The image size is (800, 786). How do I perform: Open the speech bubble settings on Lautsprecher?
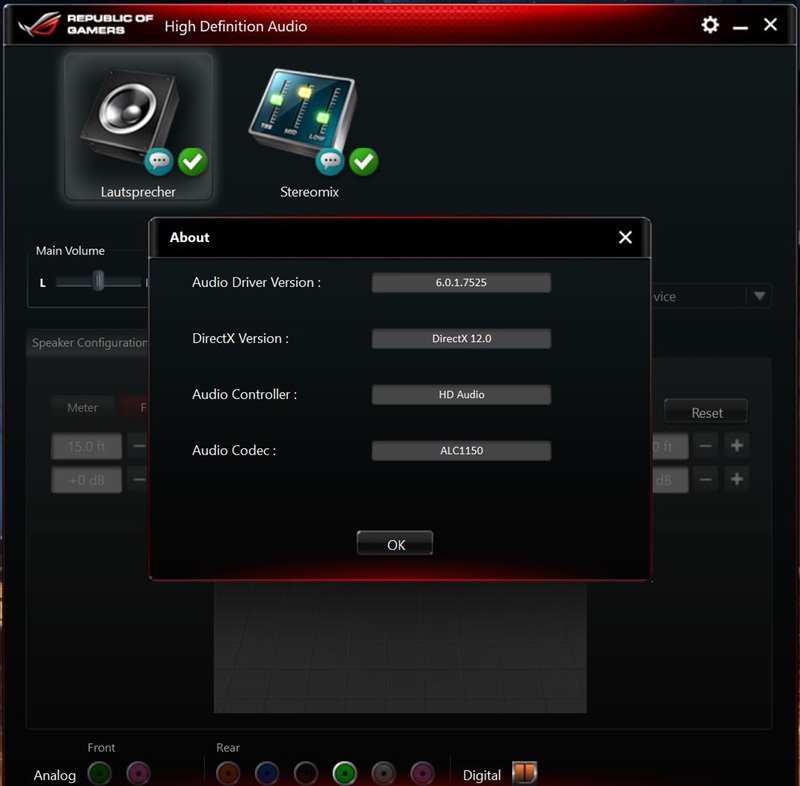point(160,161)
